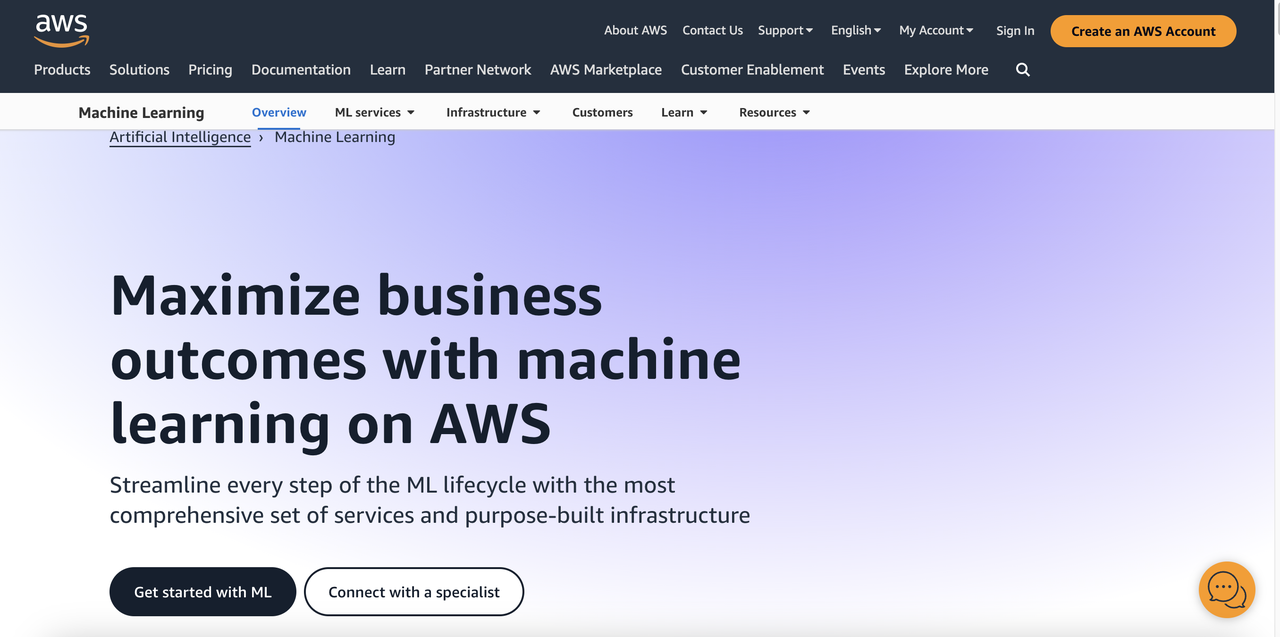This screenshot has height=637, width=1280.
Task: Open the Infrastructure dropdown
Action: (493, 113)
